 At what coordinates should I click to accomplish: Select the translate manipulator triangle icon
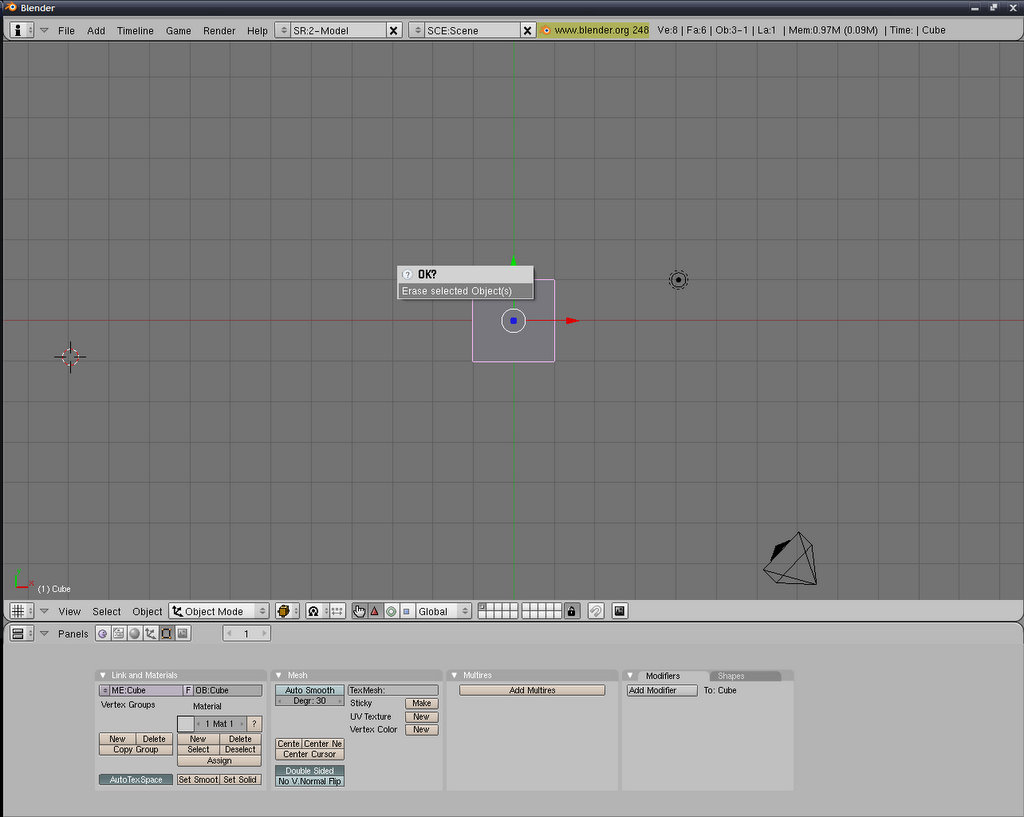coord(375,611)
